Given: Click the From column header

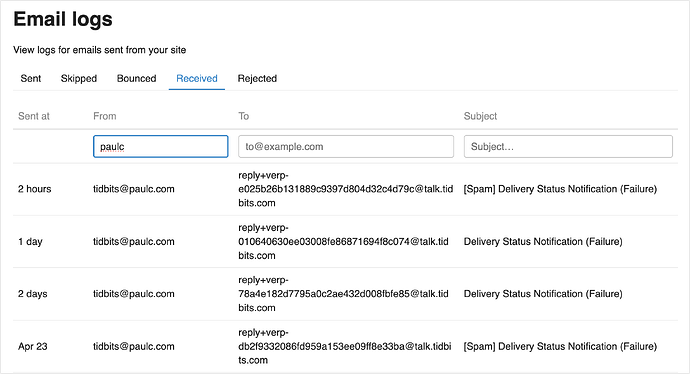Looking at the screenshot, I should (105, 116).
